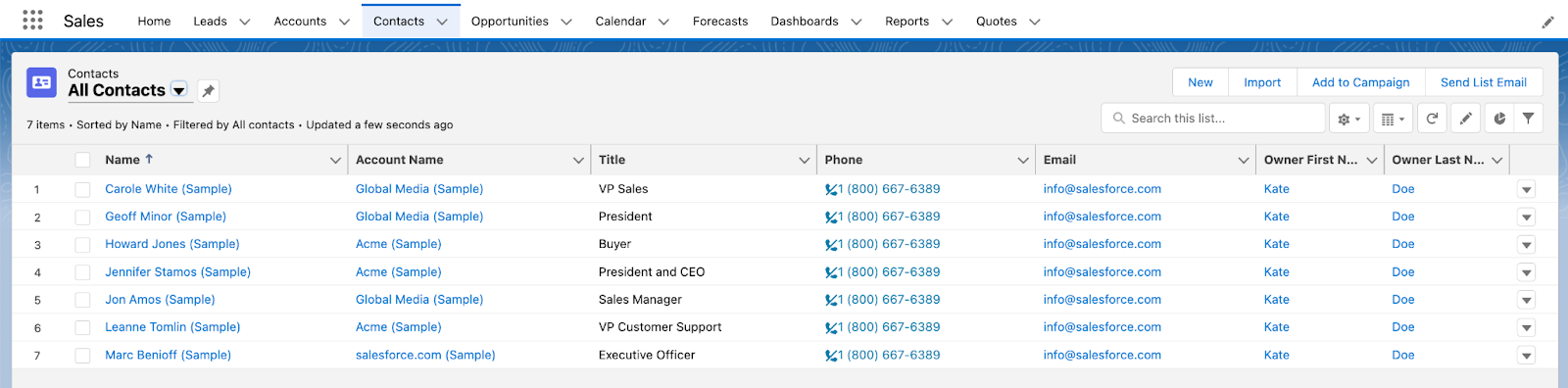Open the Leads tab dropdown chevron

click(245, 22)
